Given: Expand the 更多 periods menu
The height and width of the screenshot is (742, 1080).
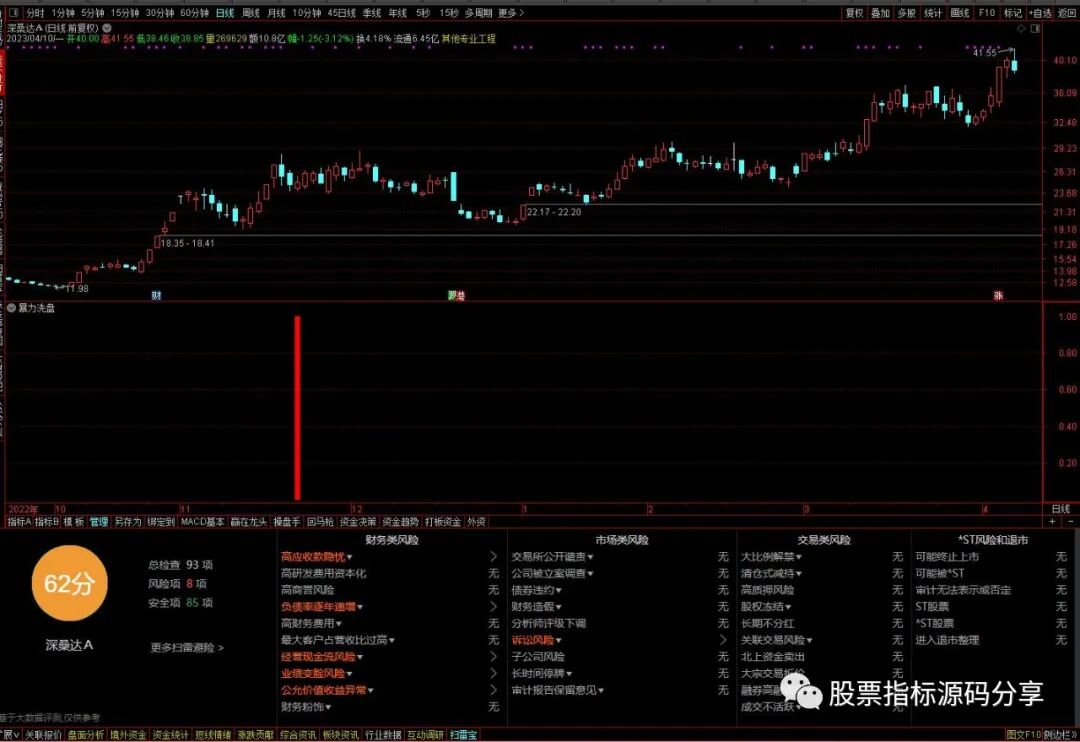Looking at the screenshot, I should click(x=510, y=12).
